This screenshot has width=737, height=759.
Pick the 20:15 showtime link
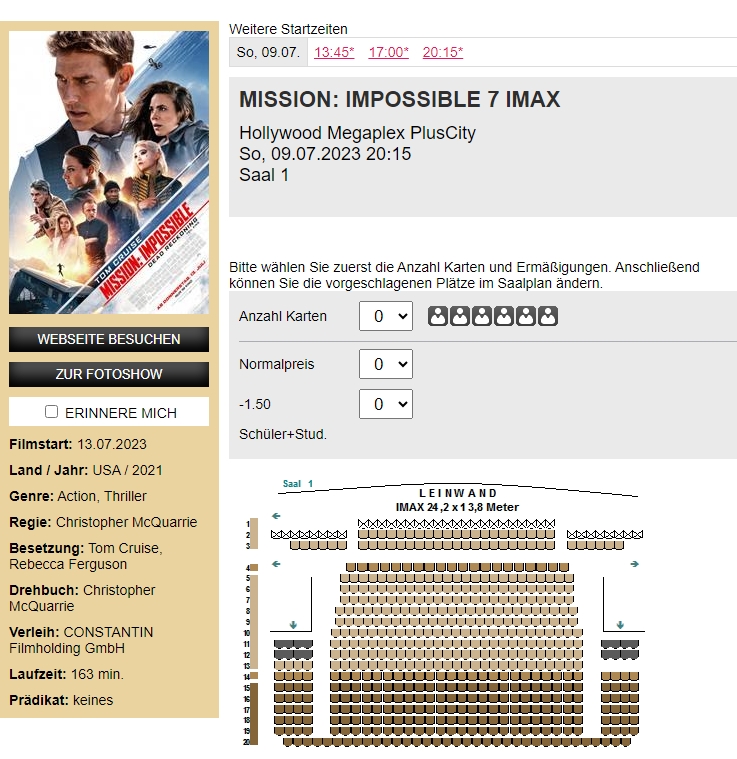coord(442,52)
